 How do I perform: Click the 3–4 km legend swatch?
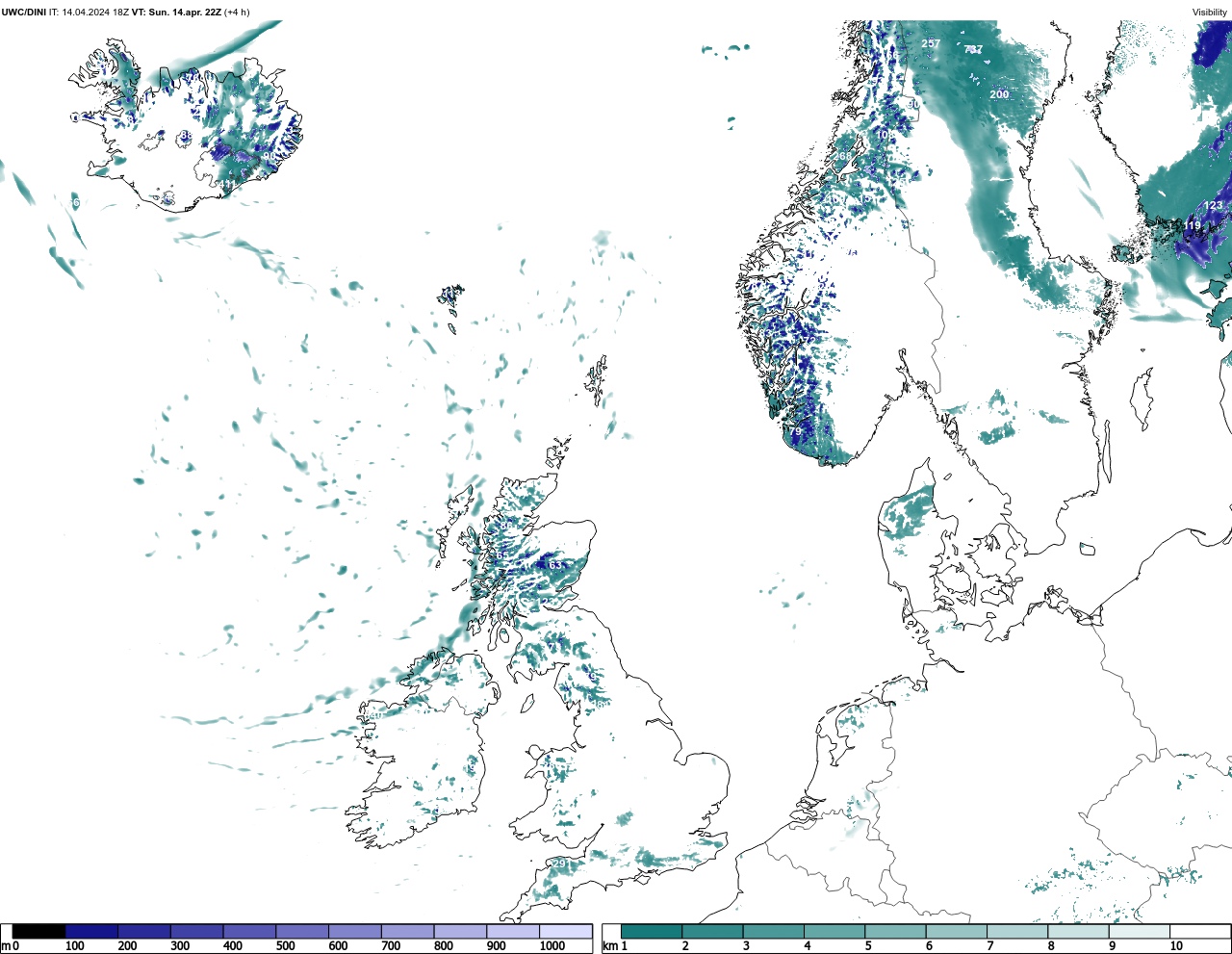773,931
